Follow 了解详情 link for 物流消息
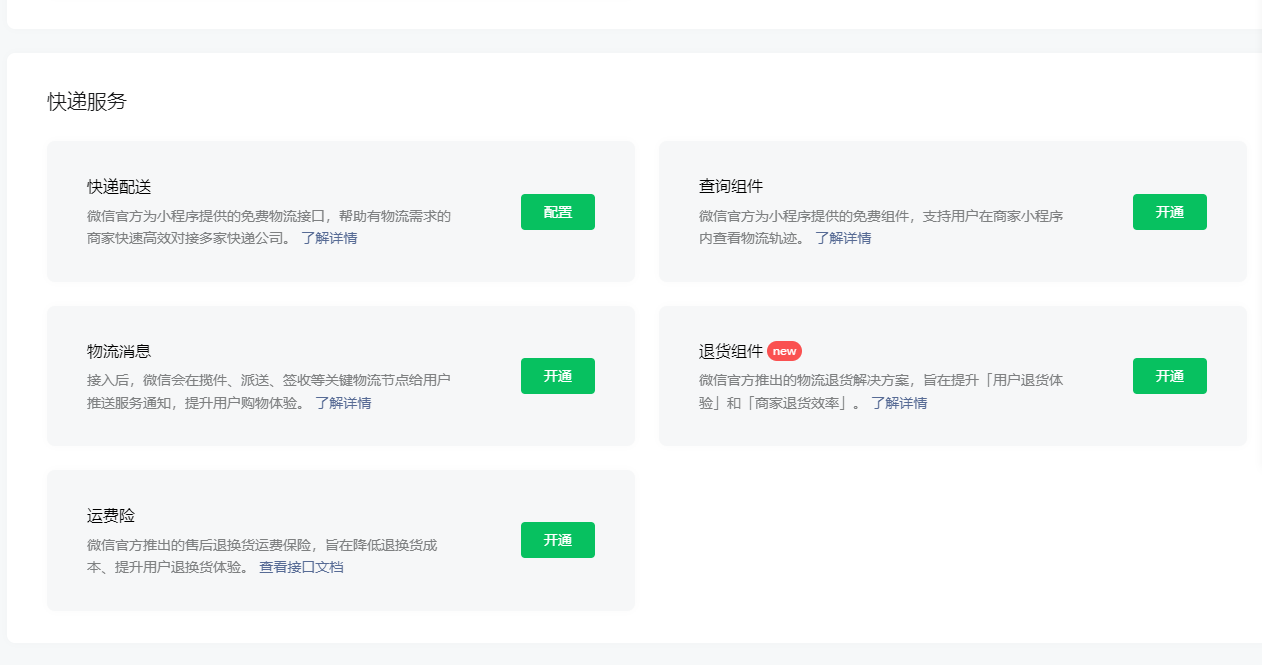This screenshot has width=1262, height=665. click(343, 403)
